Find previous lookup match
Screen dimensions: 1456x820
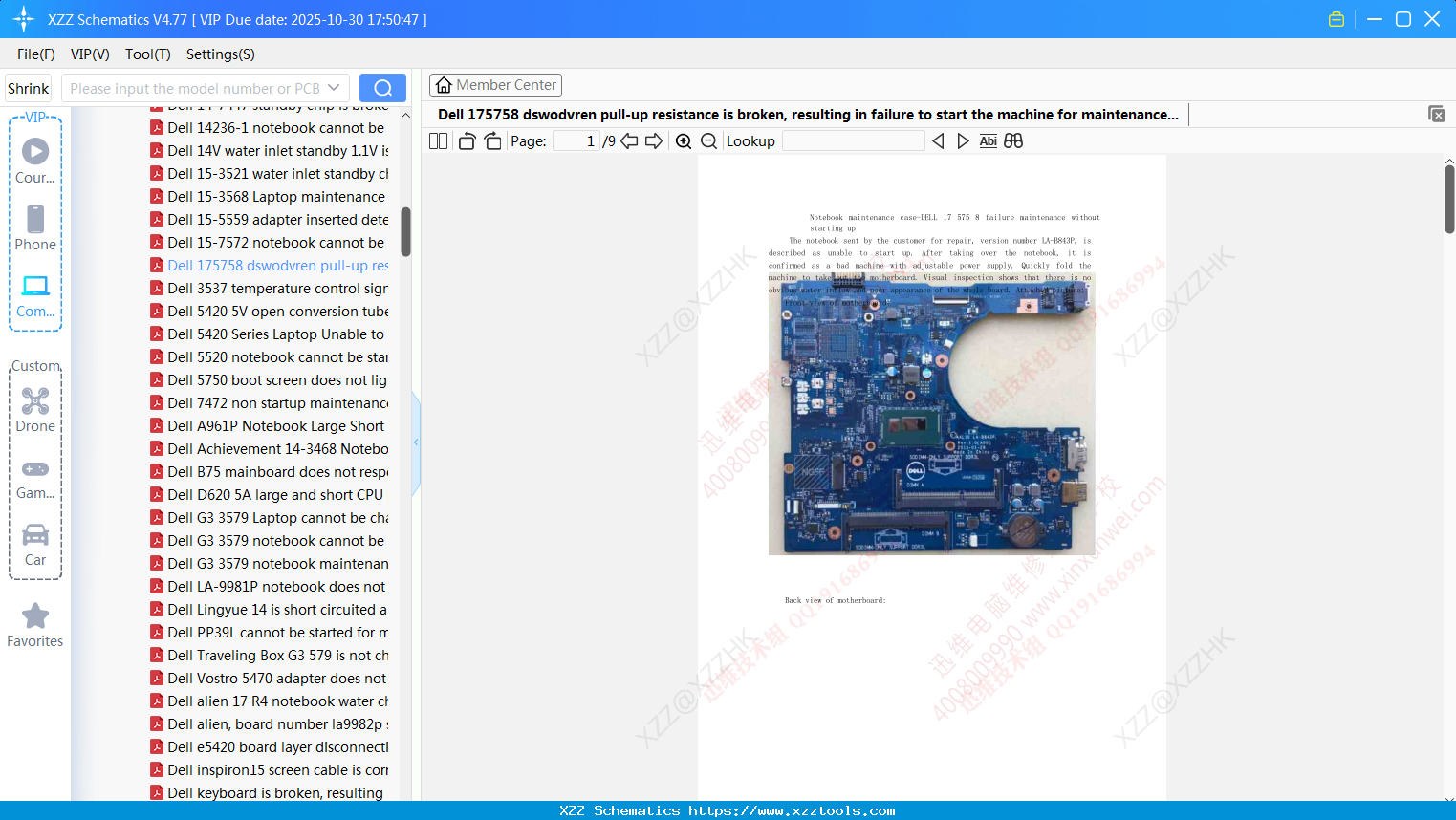[938, 140]
